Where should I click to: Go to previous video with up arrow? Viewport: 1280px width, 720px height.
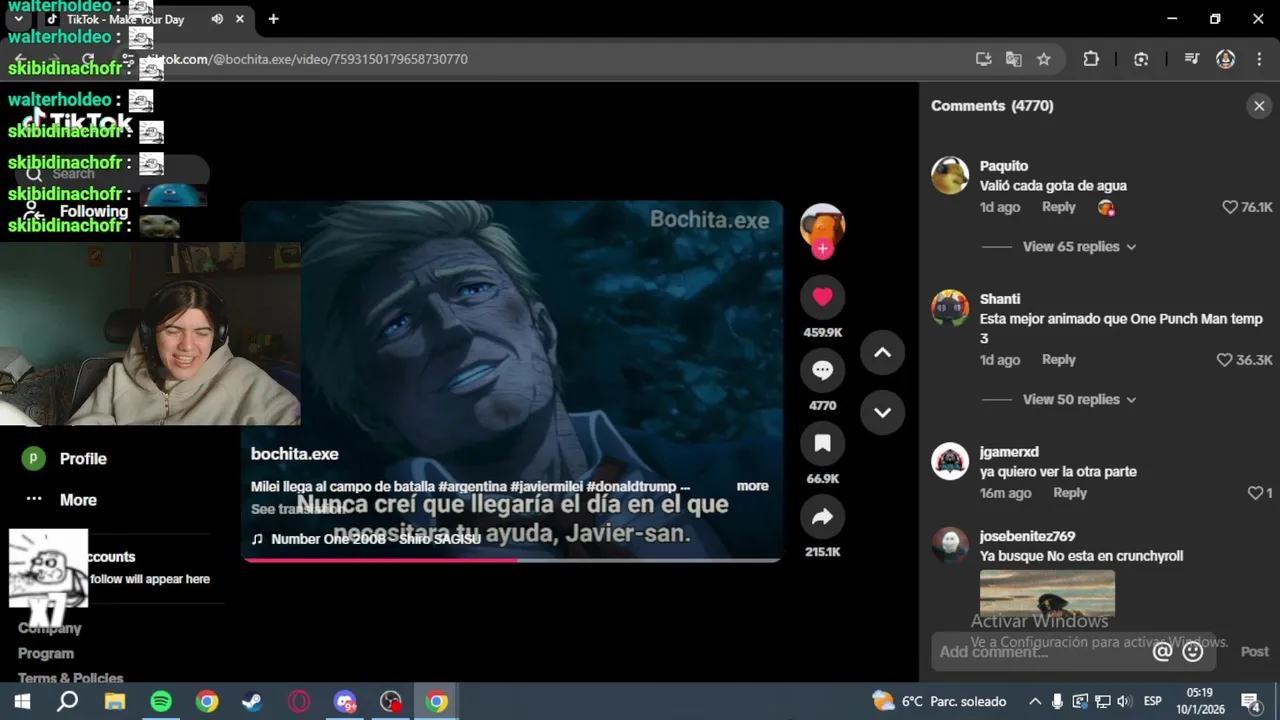pos(882,352)
